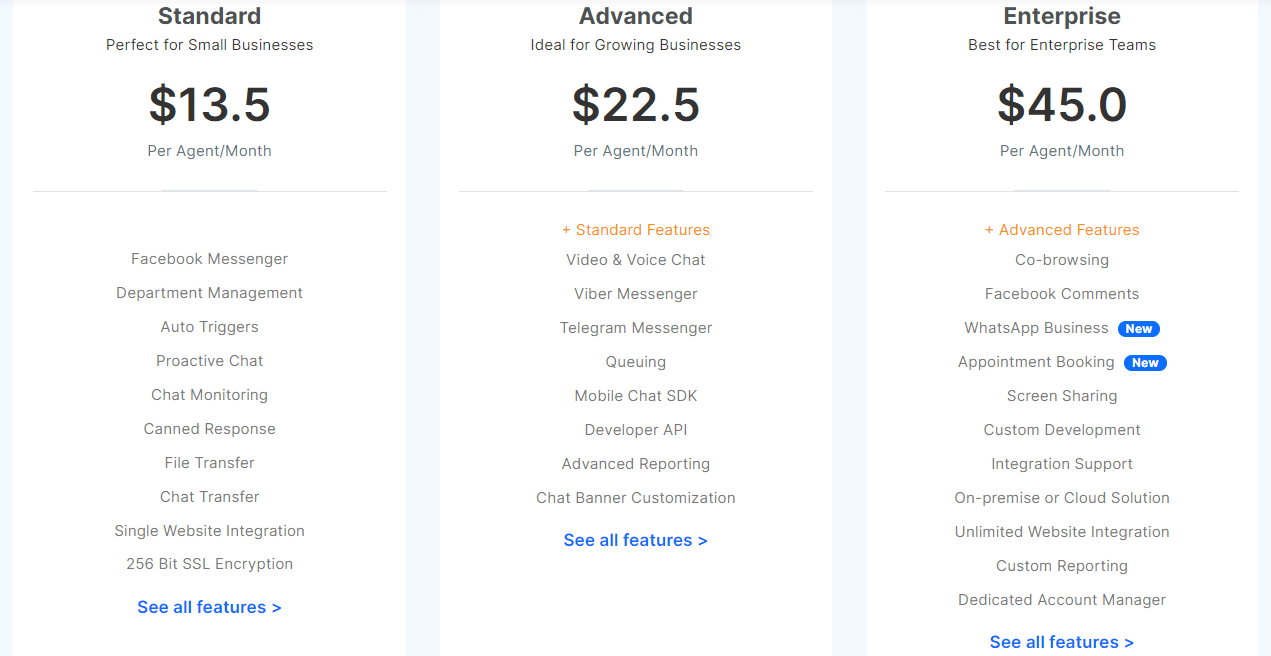Select the Facebook Messenger feature
The image size is (1271, 656).
tap(209, 258)
